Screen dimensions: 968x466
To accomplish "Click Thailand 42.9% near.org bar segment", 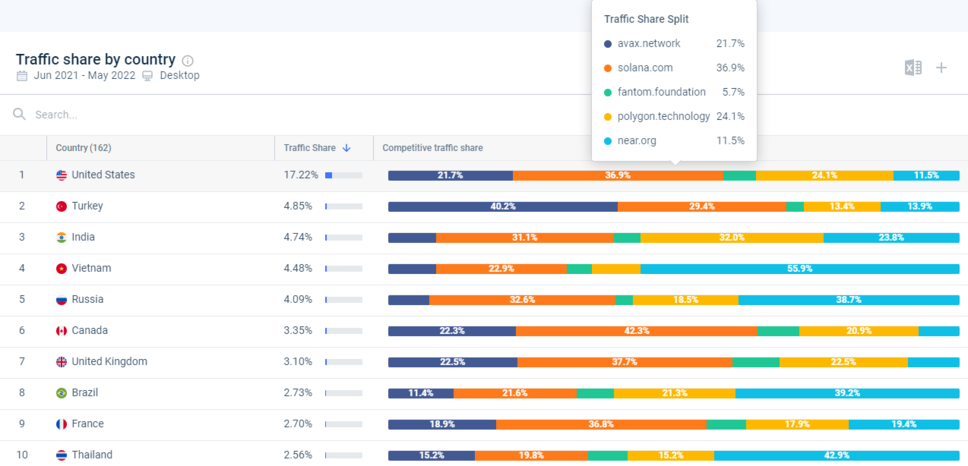I will pyautogui.click(x=837, y=456).
